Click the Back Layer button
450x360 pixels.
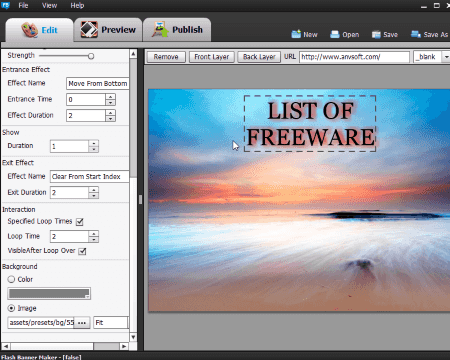tap(259, 57)
